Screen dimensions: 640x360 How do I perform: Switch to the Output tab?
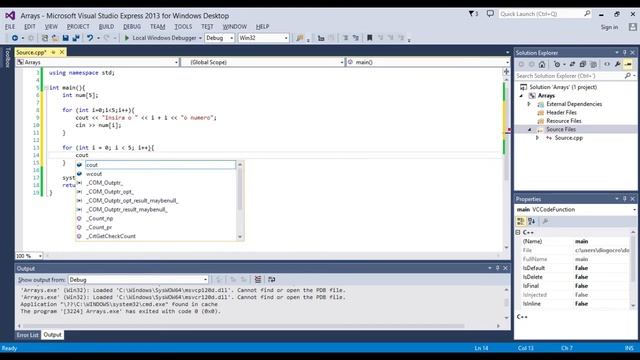click(x=52, y=335)
